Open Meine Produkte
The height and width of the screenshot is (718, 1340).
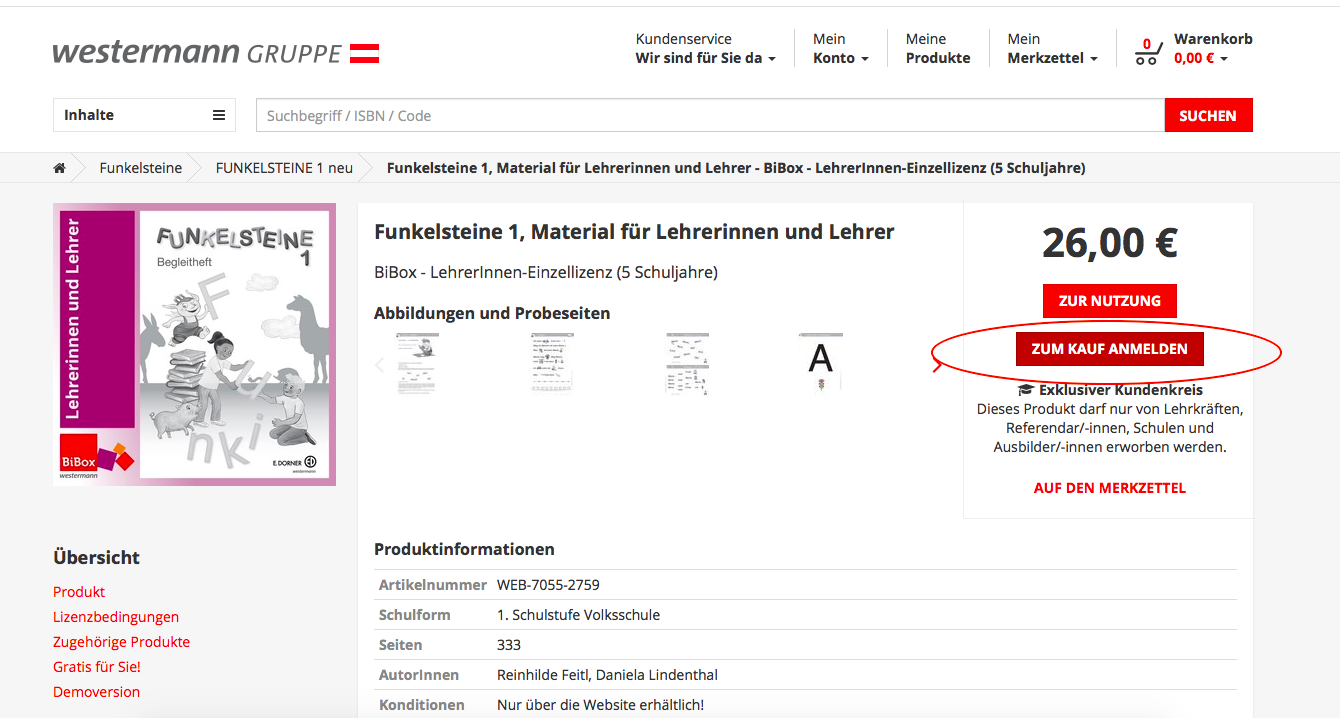click(938, 49)
